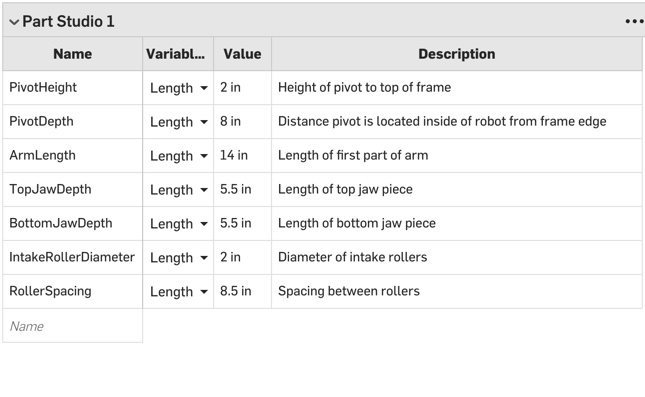Open ArmLength variable type dropdown

178,156
